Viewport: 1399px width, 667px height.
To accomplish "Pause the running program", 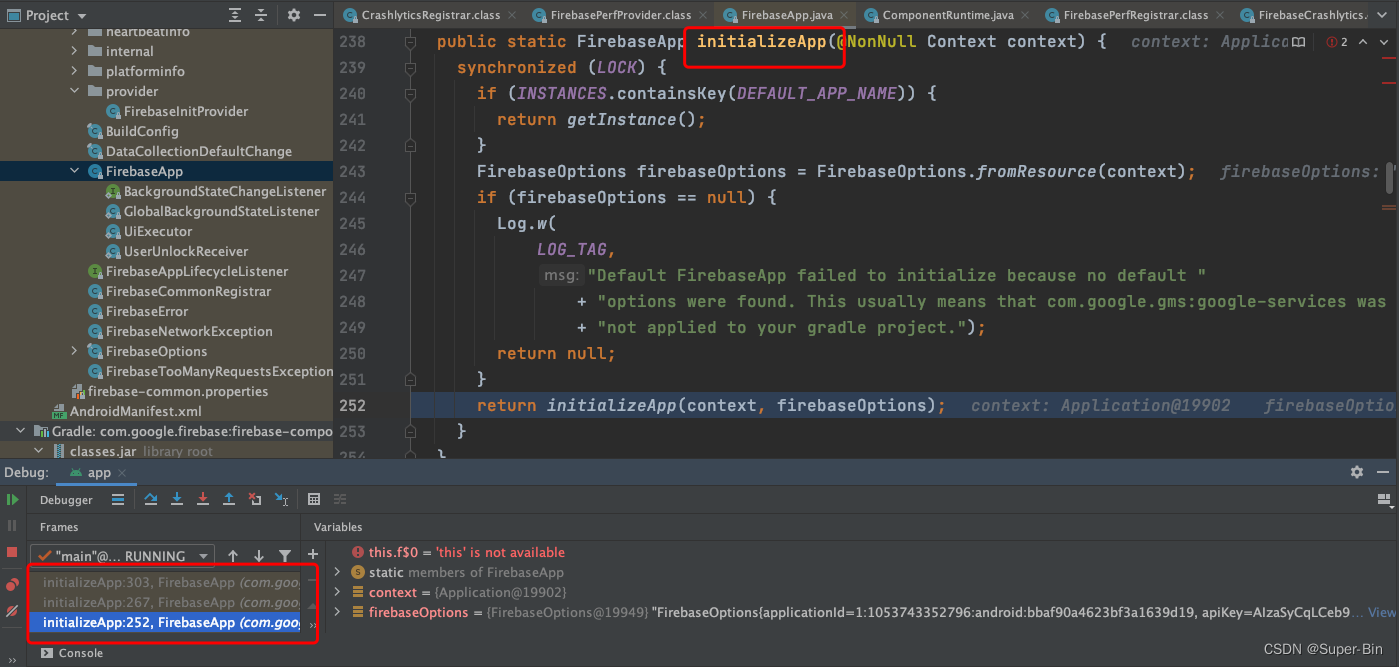I will [12, 525].
